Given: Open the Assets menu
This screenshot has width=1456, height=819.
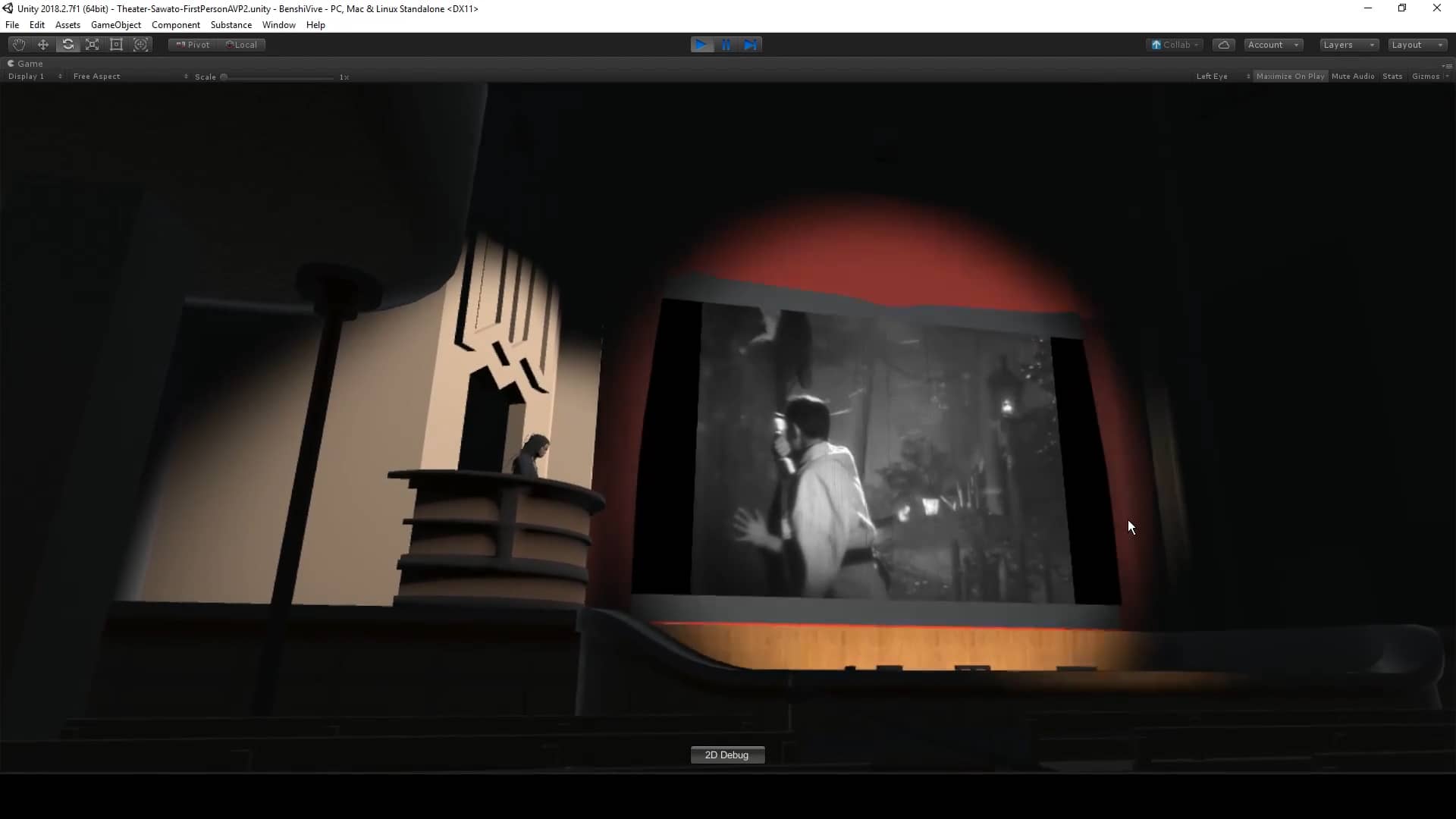Looking at the screenshot, I should pyautogui.click(x=67, y=25).
